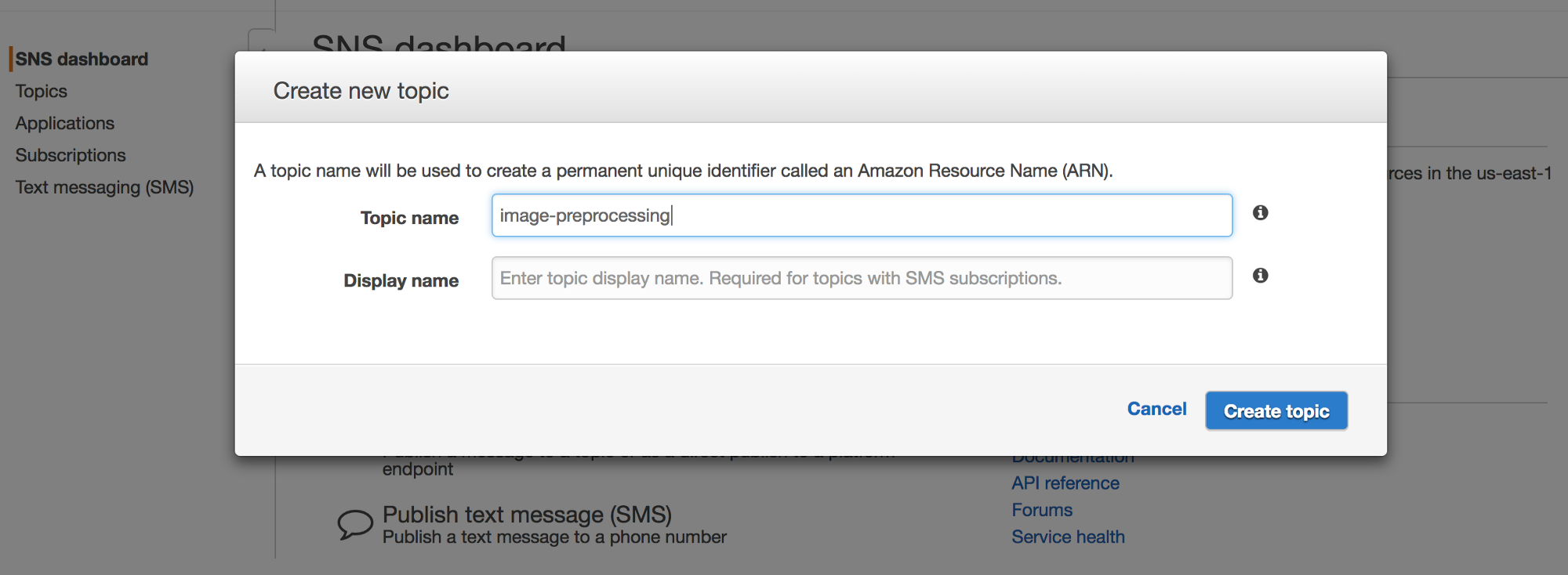Image resolution: width=1568 pixels, height=575 pixels.
Task: Click the Publish text message (SMS) heading
Action: [x=527, y=515]
